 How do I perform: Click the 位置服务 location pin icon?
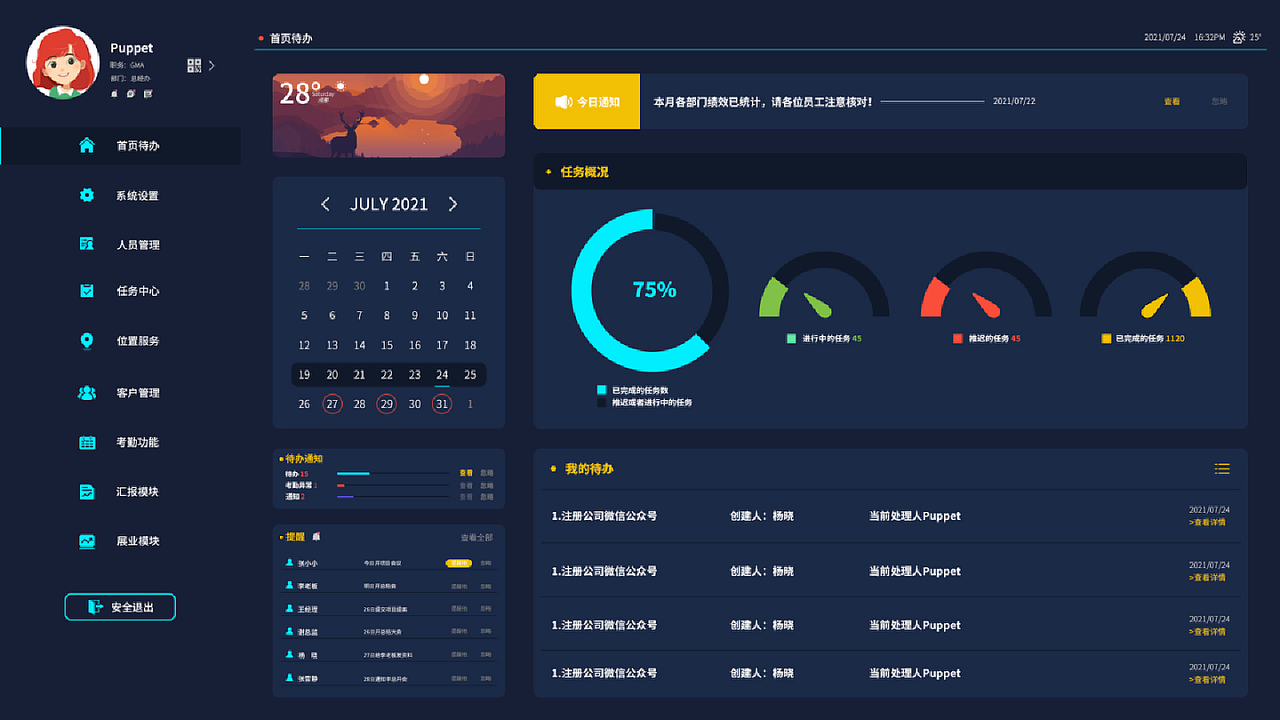(x=87, y=341)
